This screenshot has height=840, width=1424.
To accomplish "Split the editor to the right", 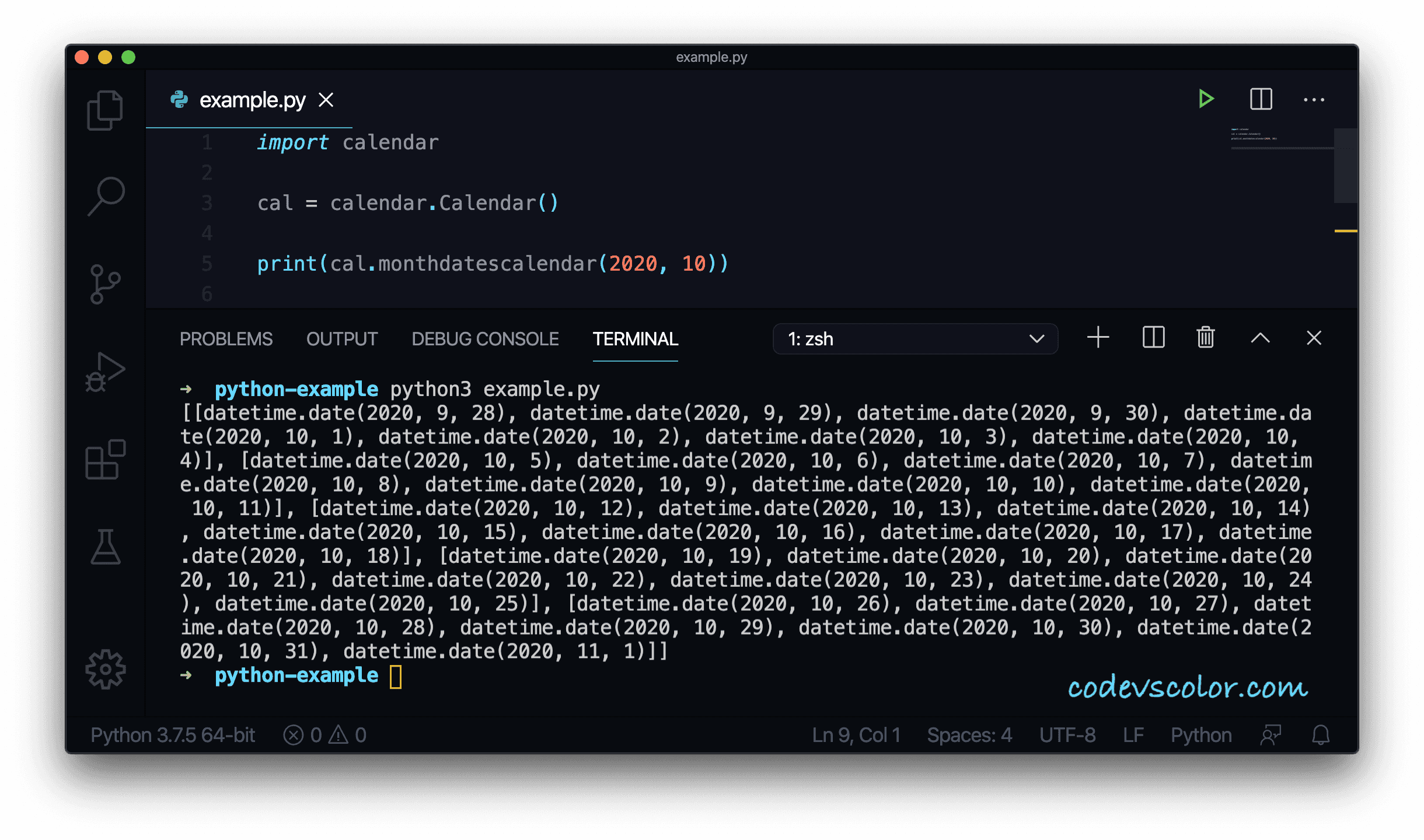I will click(x=1261, y=99).
